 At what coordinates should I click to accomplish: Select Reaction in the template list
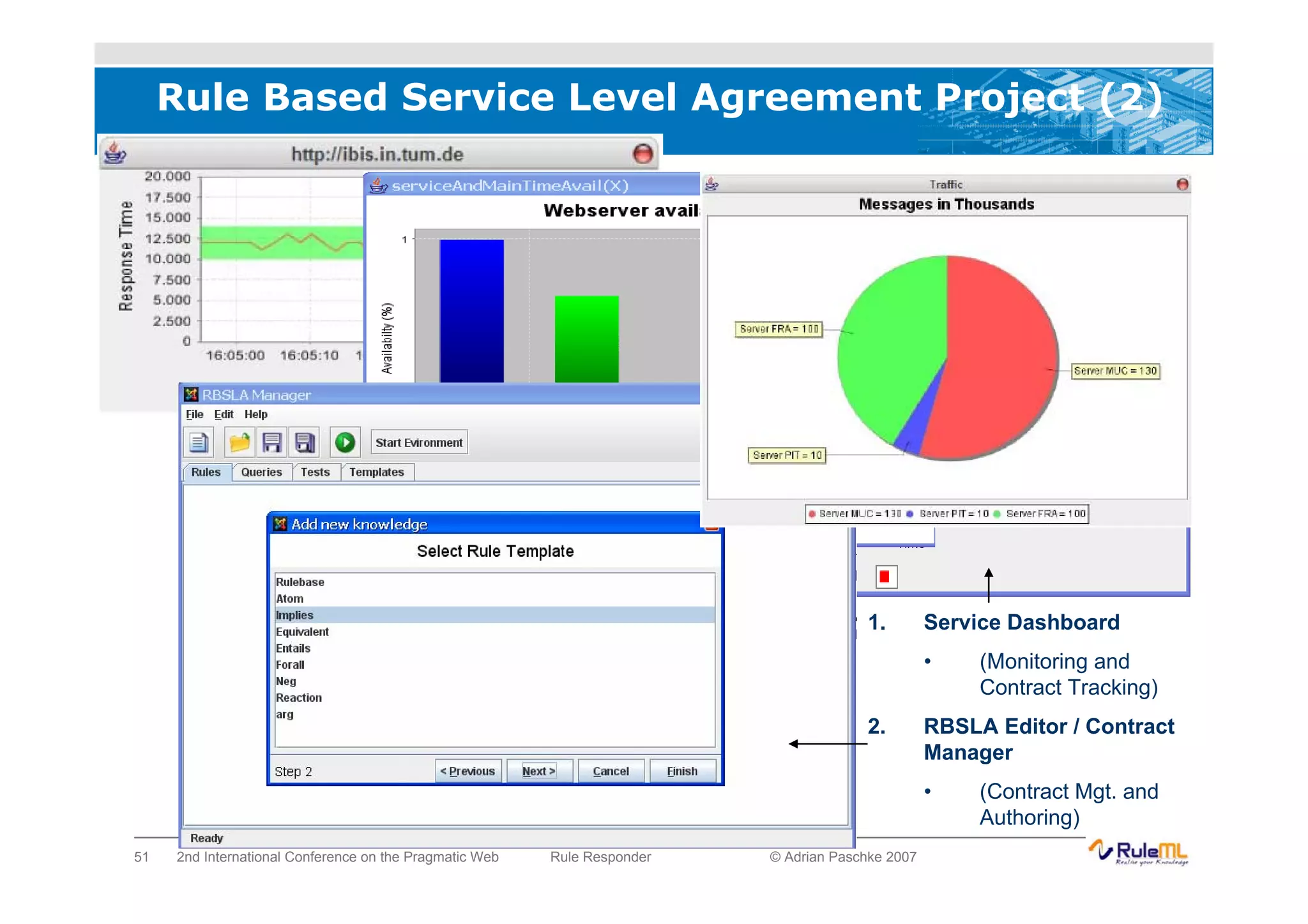(x=299, y=698)
